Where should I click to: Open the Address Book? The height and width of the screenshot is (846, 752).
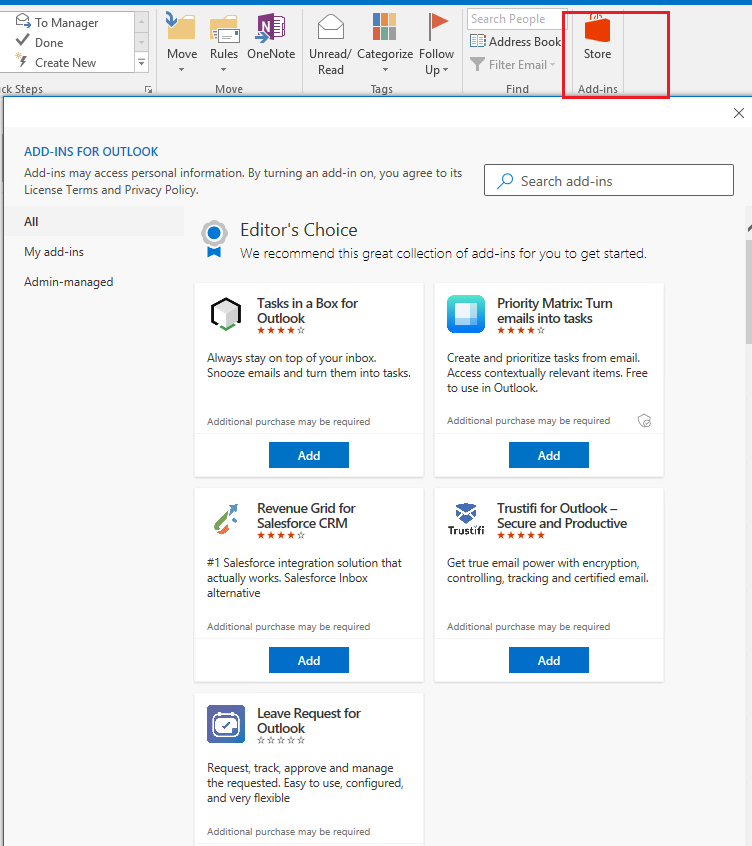pyautogui.click(x=515, y=42)
